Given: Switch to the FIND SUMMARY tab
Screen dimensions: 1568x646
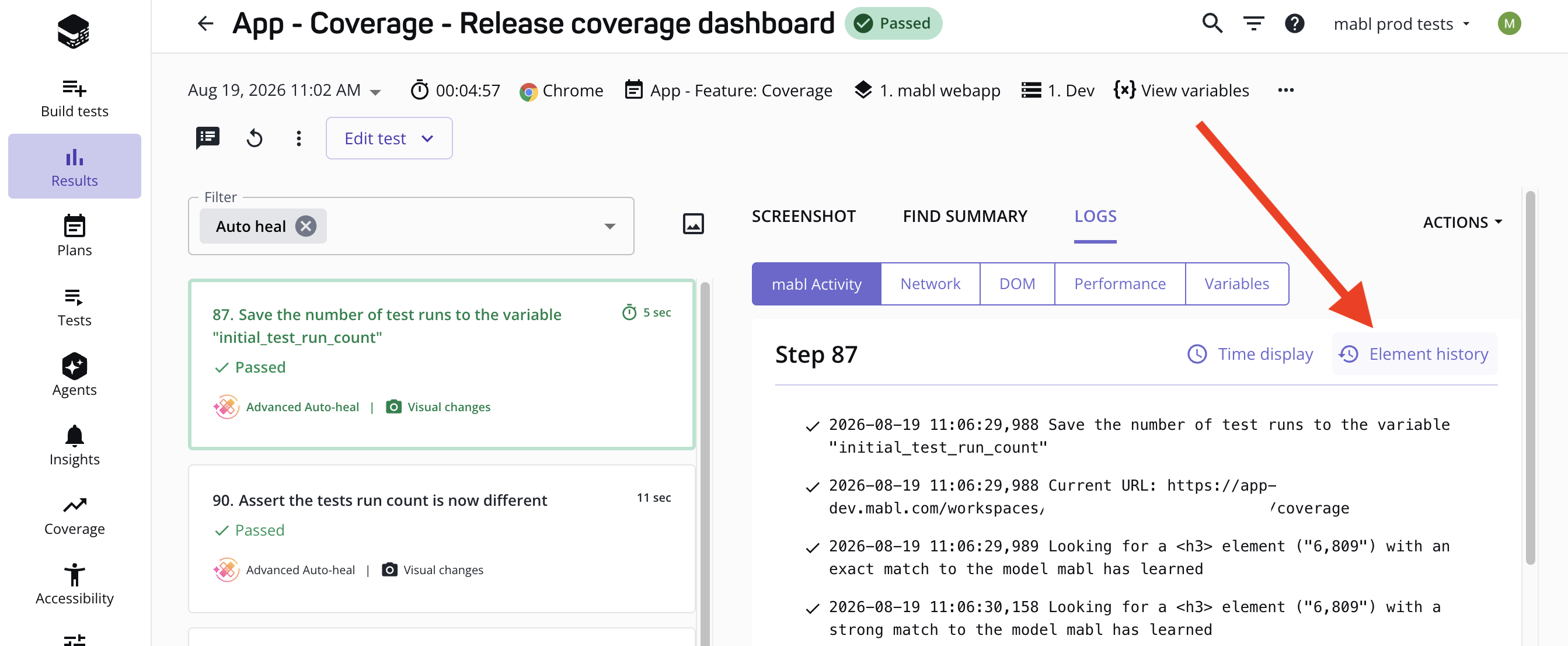Looking at the screenshot, I should tap(965, 216).
